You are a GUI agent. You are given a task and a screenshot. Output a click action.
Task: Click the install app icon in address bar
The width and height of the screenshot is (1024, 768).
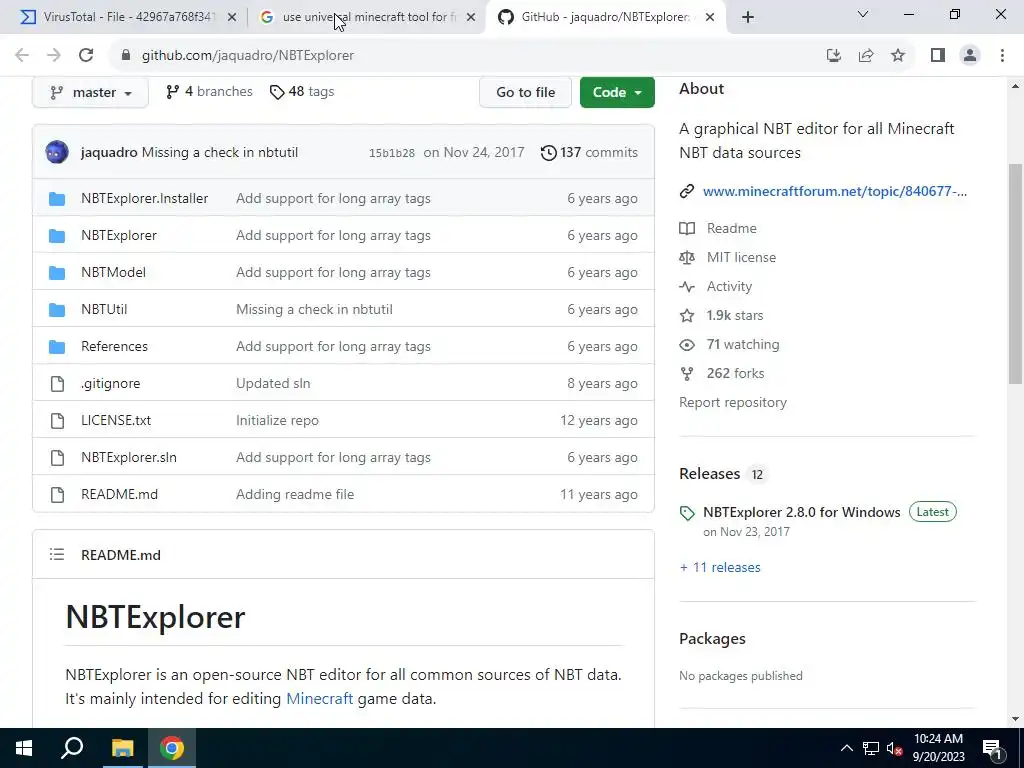[x=833, y=56]
